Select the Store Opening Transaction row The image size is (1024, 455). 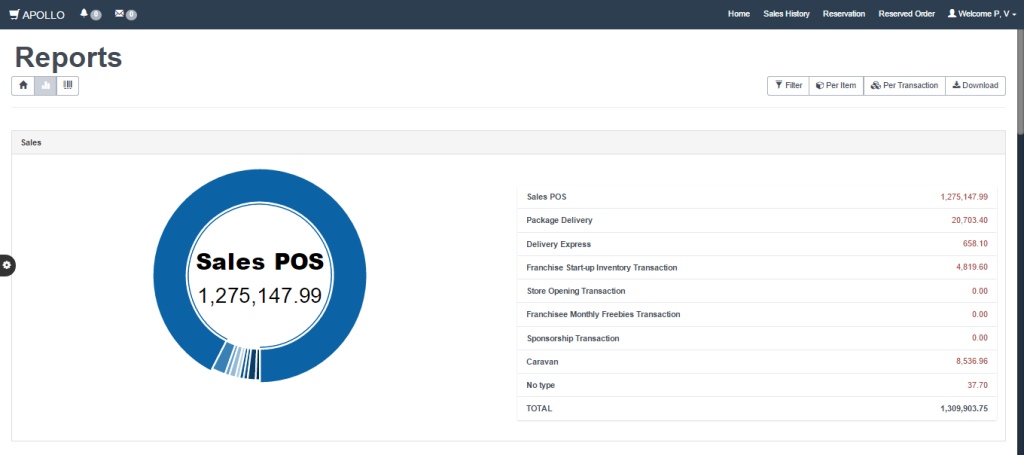[757, 291]
